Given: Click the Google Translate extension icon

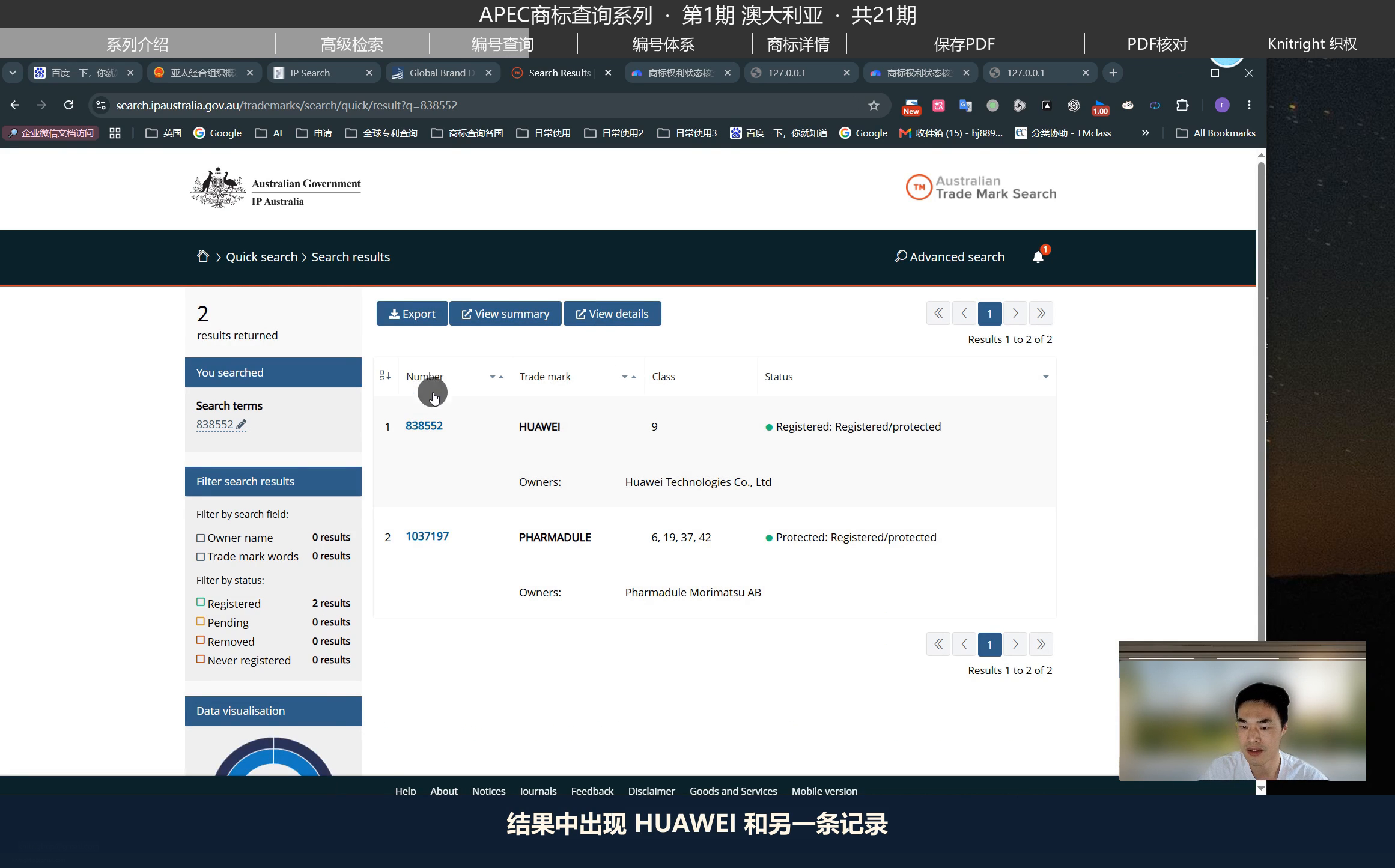Looking at the screenshot, I should pyautogui.click(x=965, y=105).
